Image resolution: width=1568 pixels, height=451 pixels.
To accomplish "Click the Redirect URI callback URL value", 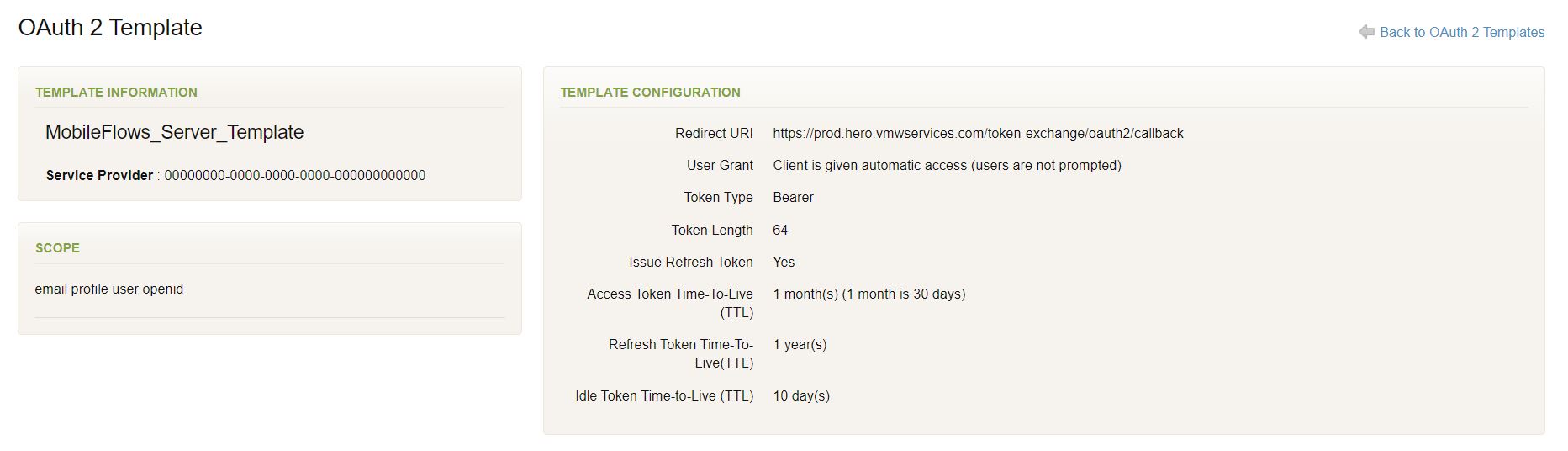I will click(978, 133).
